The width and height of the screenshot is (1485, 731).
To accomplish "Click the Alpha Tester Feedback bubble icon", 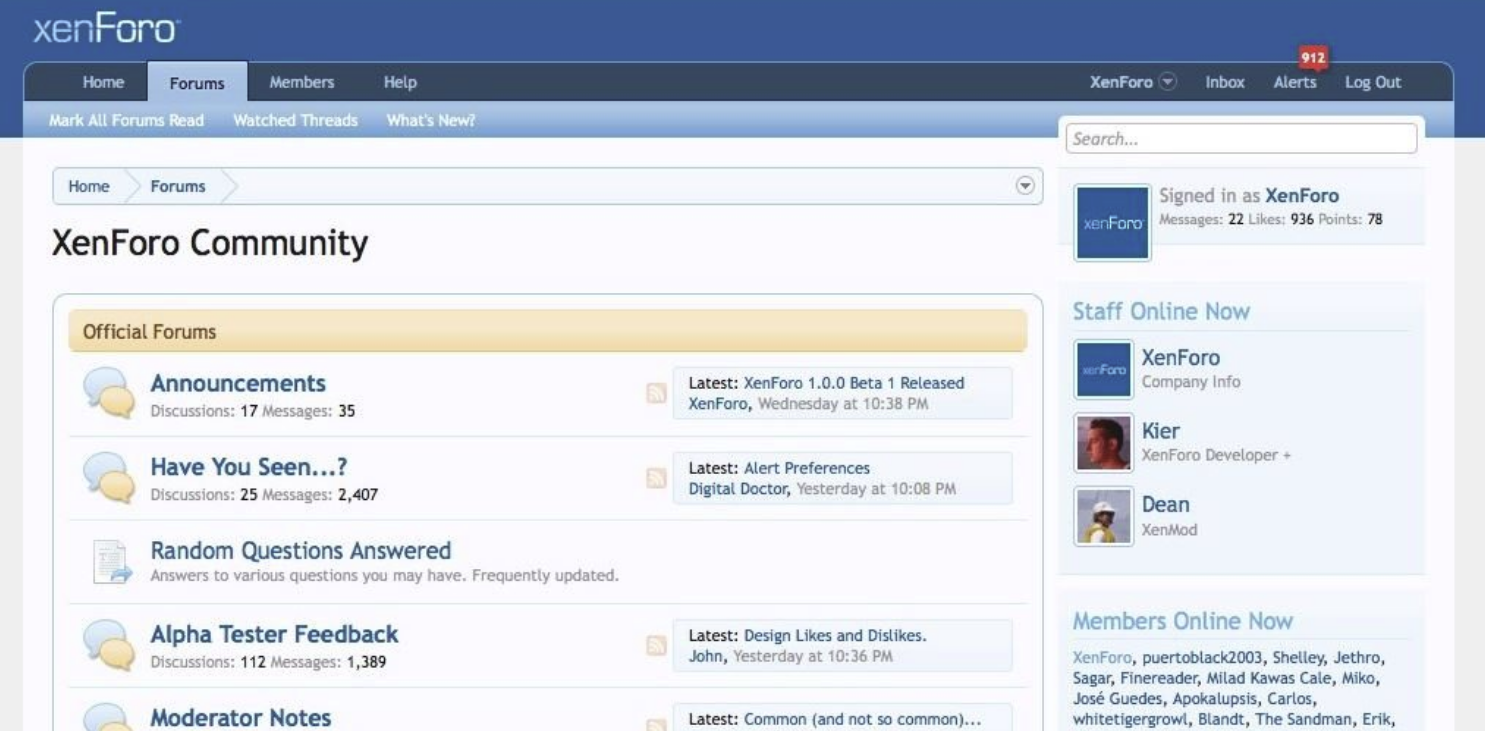I will point(108,644).
